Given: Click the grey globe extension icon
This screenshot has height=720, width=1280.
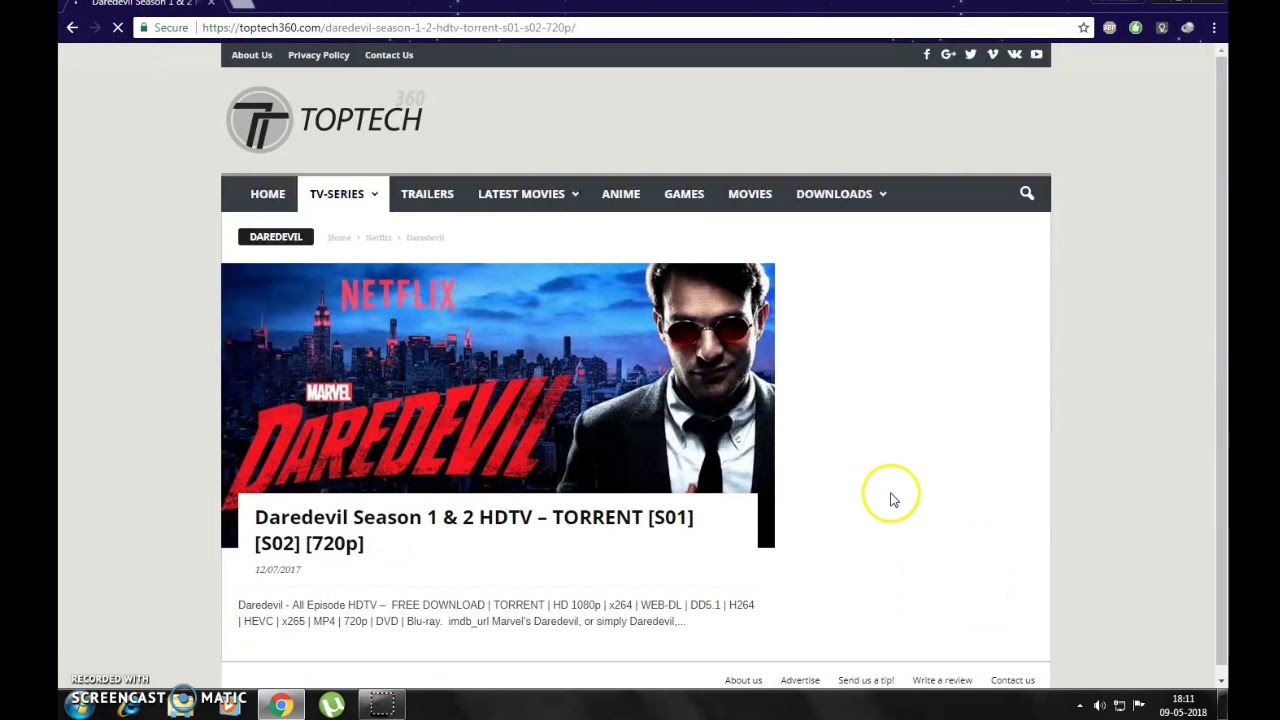Looking at the screenshot, I should (x=1187, y=28).
